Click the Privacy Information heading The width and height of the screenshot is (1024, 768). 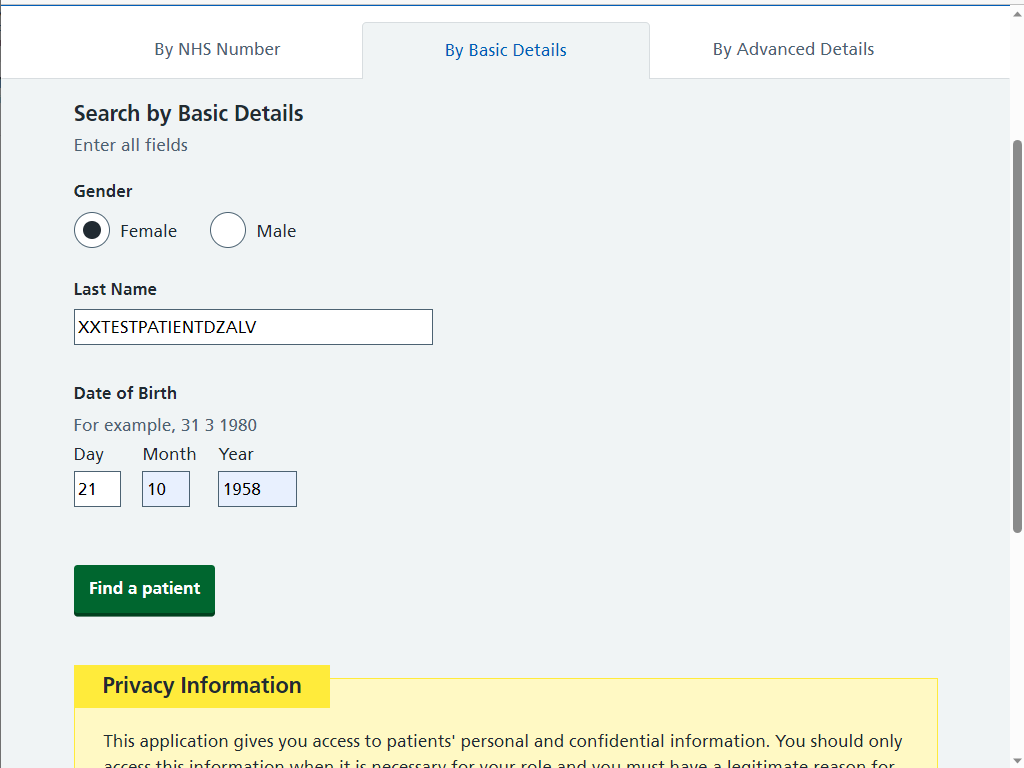(202, 686)
